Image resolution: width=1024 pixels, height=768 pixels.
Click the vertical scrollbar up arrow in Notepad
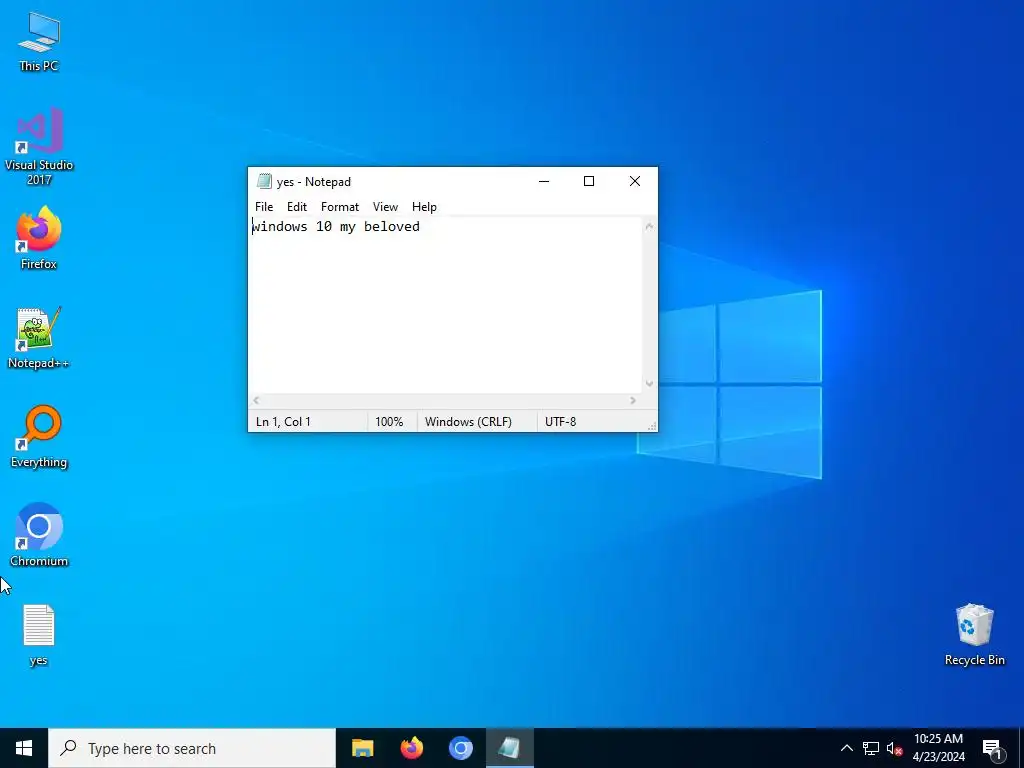coord(649,227)
